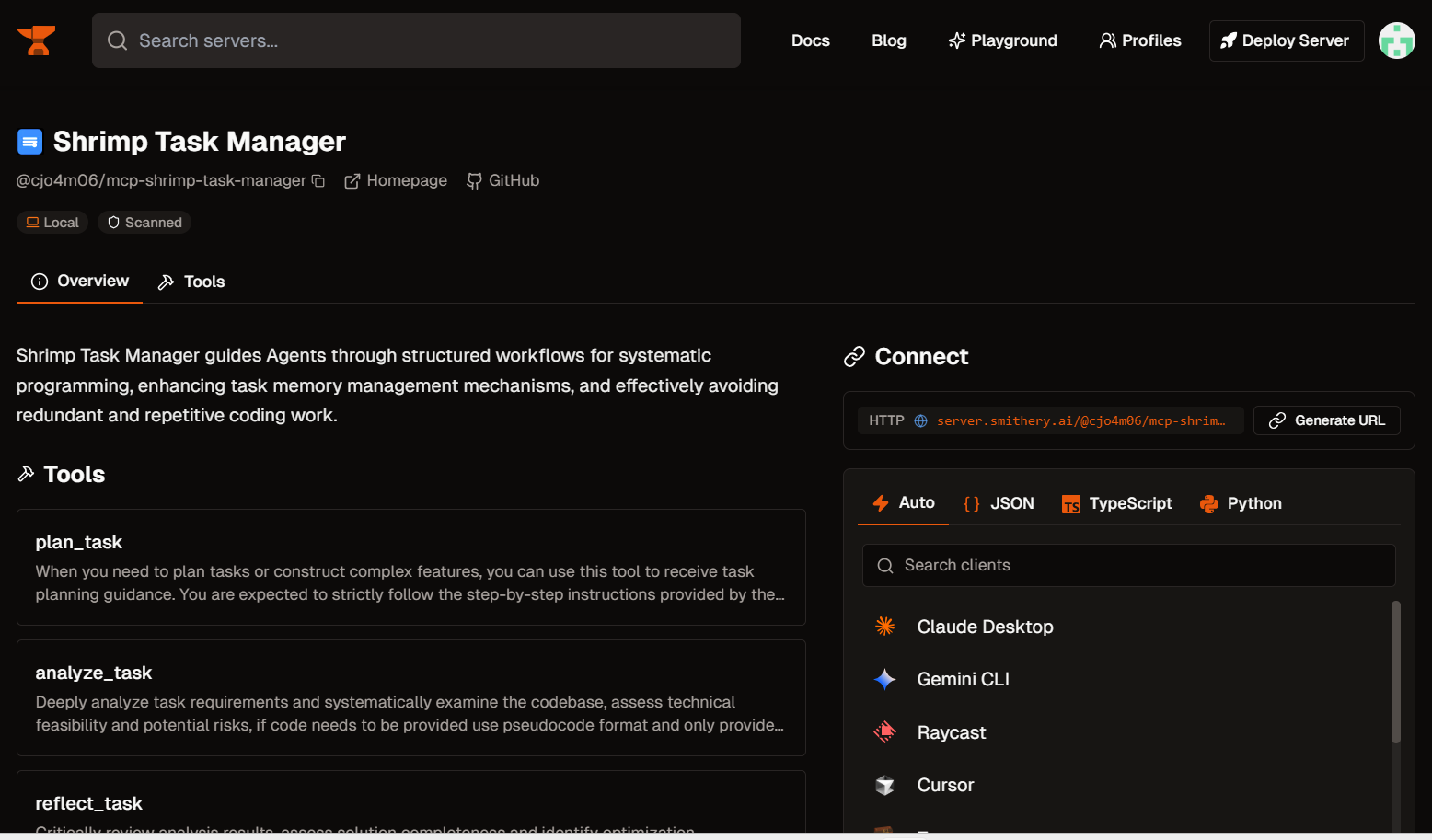
Task: Open the user avatar menu
Action: coord(1397,40)
